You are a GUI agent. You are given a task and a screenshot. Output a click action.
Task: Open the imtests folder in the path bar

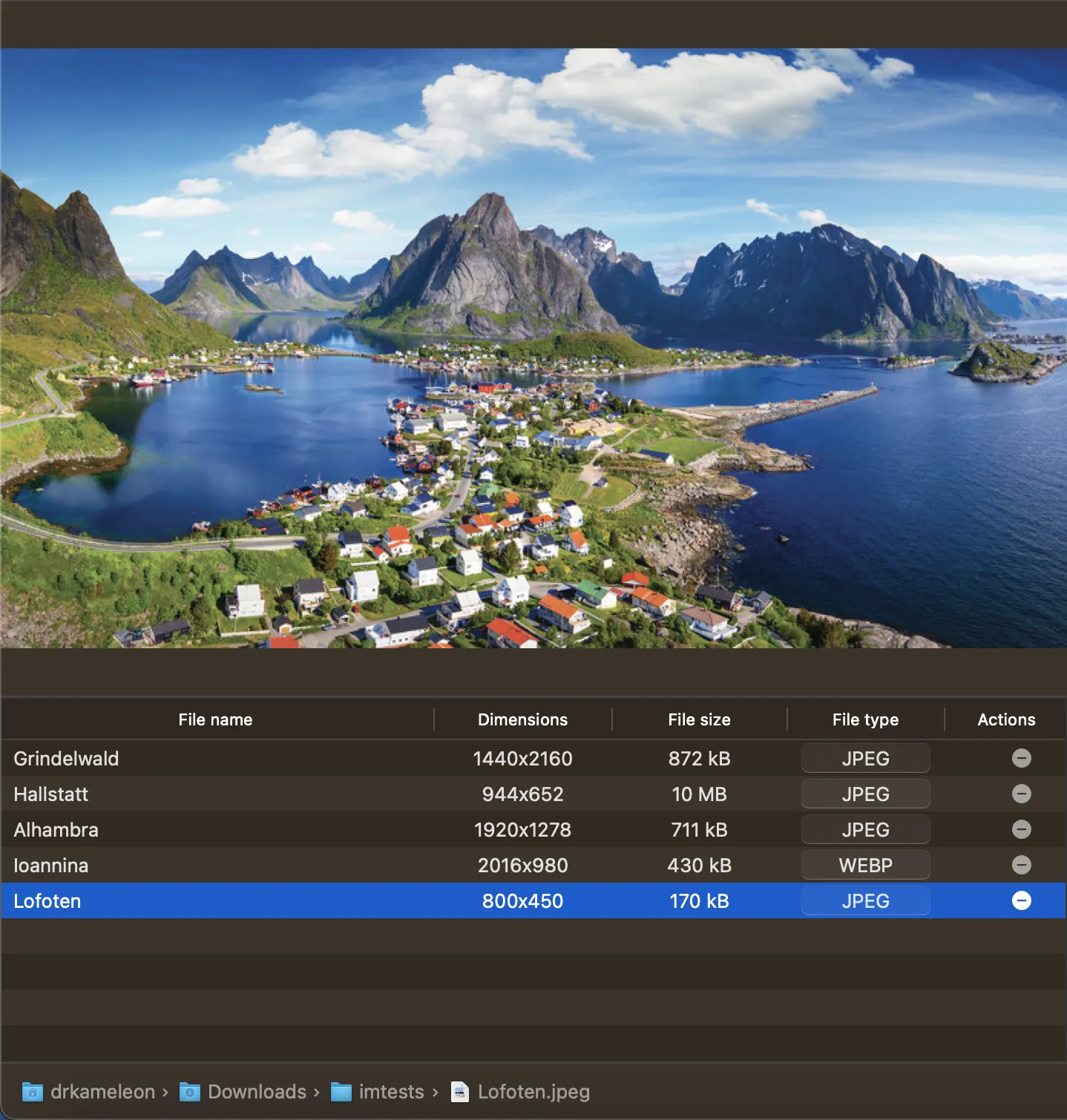click(x=378, y=1092)
